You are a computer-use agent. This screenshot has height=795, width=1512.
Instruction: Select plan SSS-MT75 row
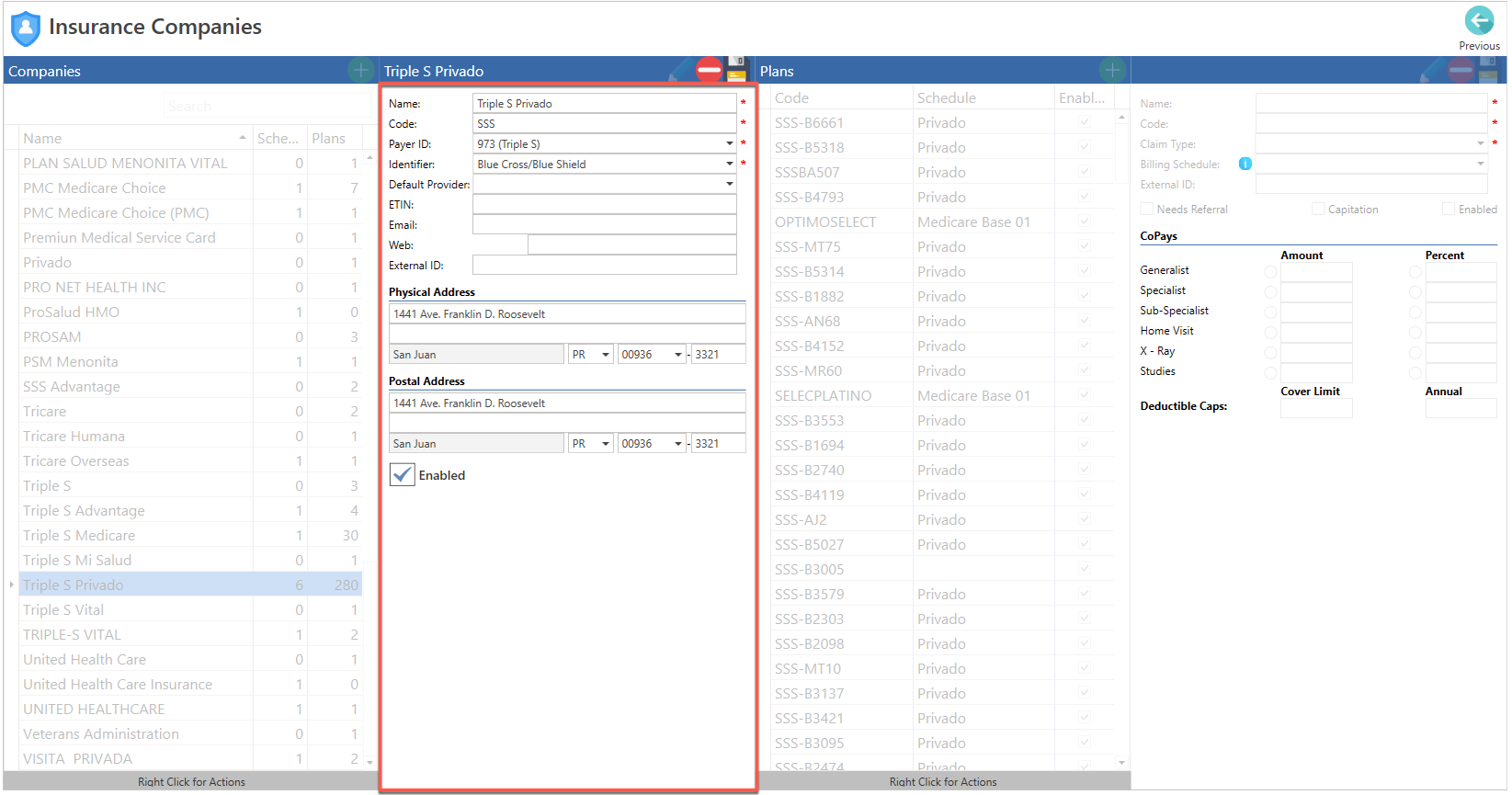click(x=942, y=246)
